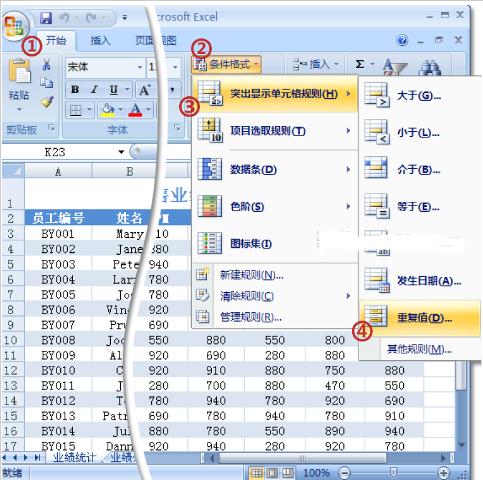
Task: Click the Office button logo
Action: pyautogui.click(x=14, y=26)
